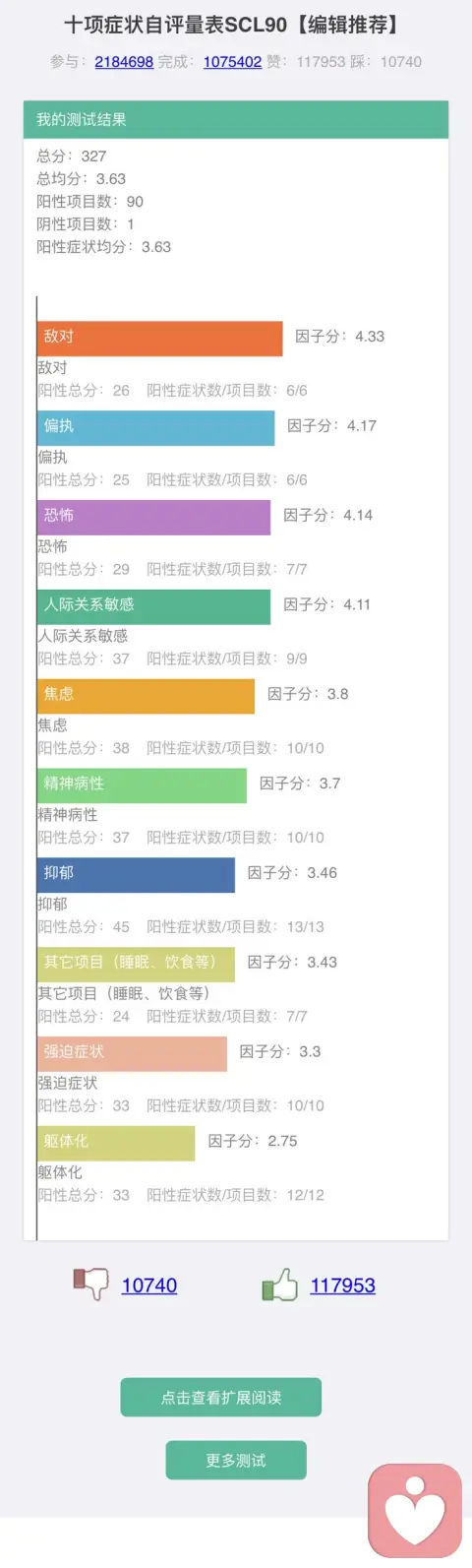Click the 10740 dislike count link
472x1568 pixels.
[149, 1285]
